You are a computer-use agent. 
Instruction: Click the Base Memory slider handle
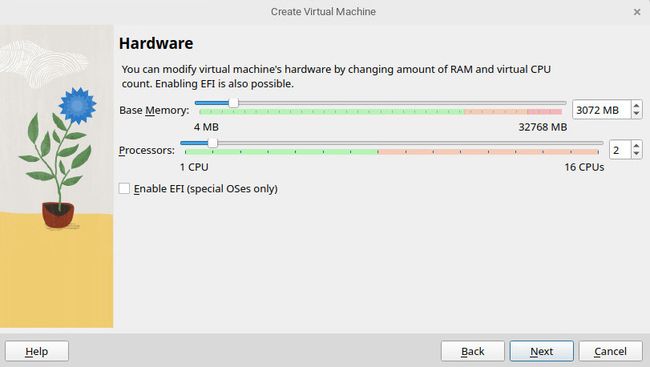coord(234,103)
